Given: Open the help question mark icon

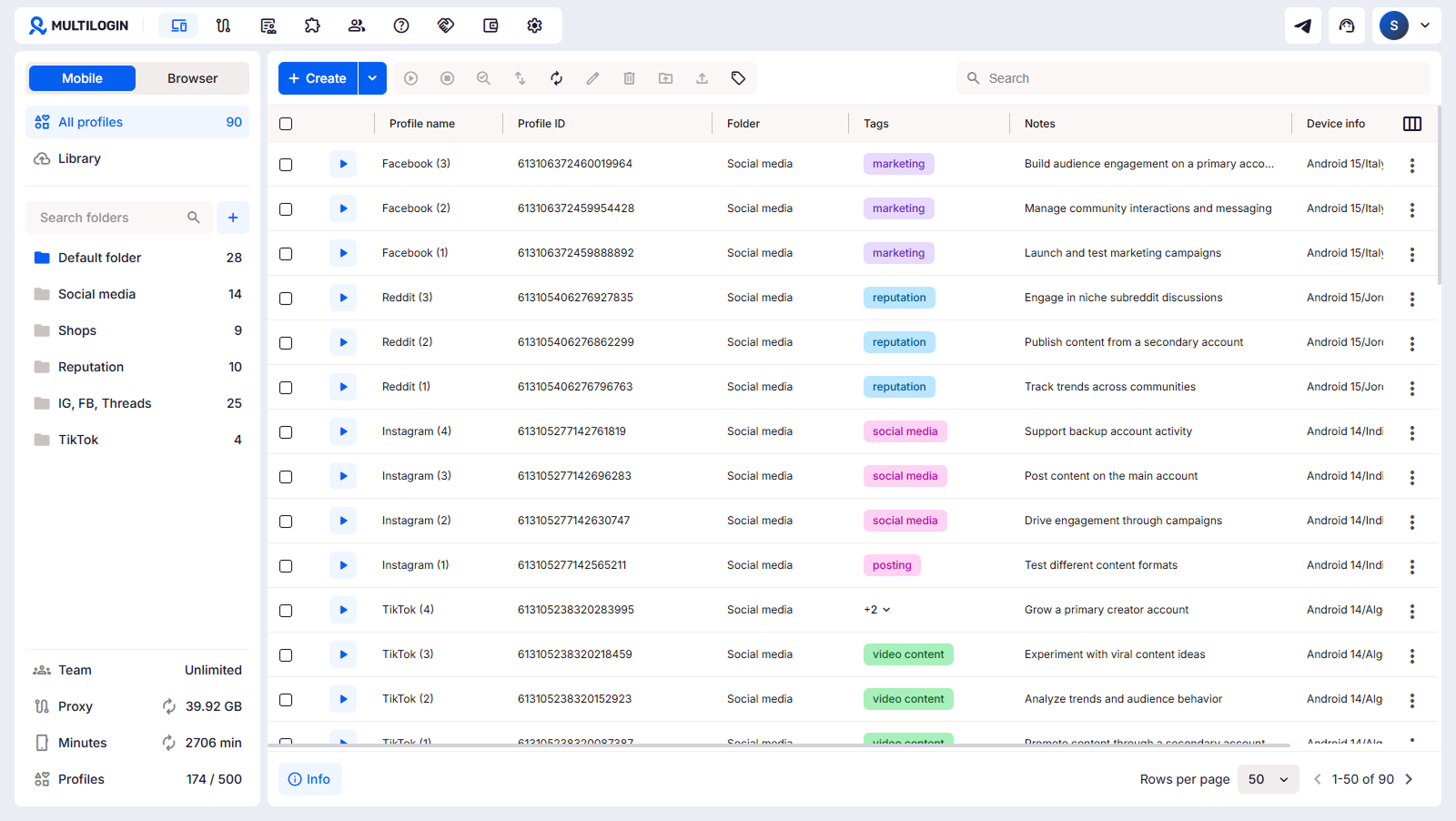Looking at the screenshot, I should tap(401, 25).
